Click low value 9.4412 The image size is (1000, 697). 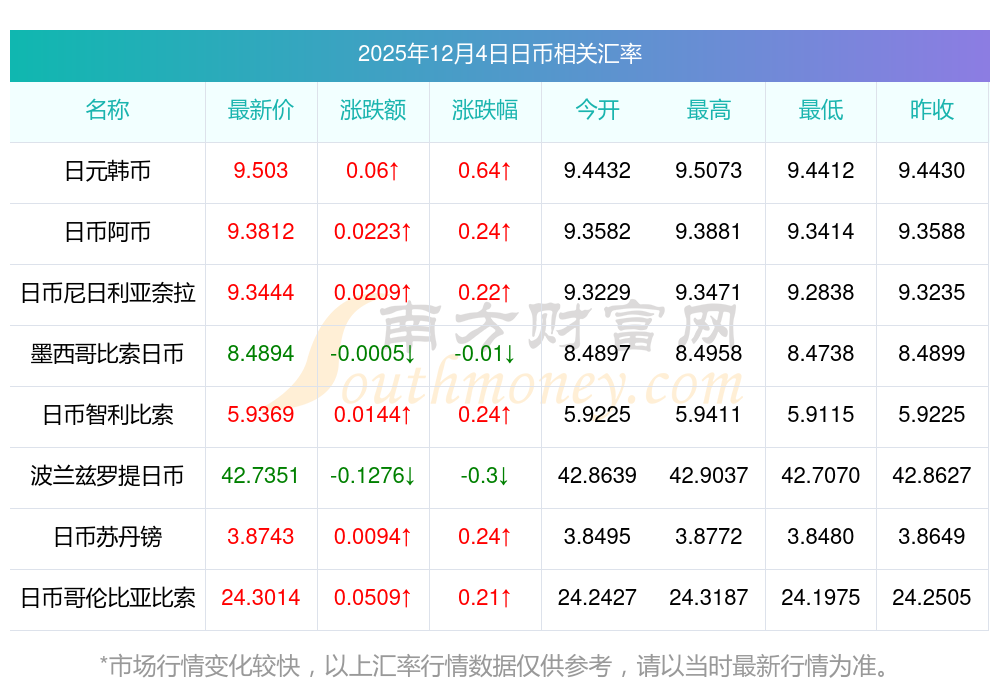[821, 171]
